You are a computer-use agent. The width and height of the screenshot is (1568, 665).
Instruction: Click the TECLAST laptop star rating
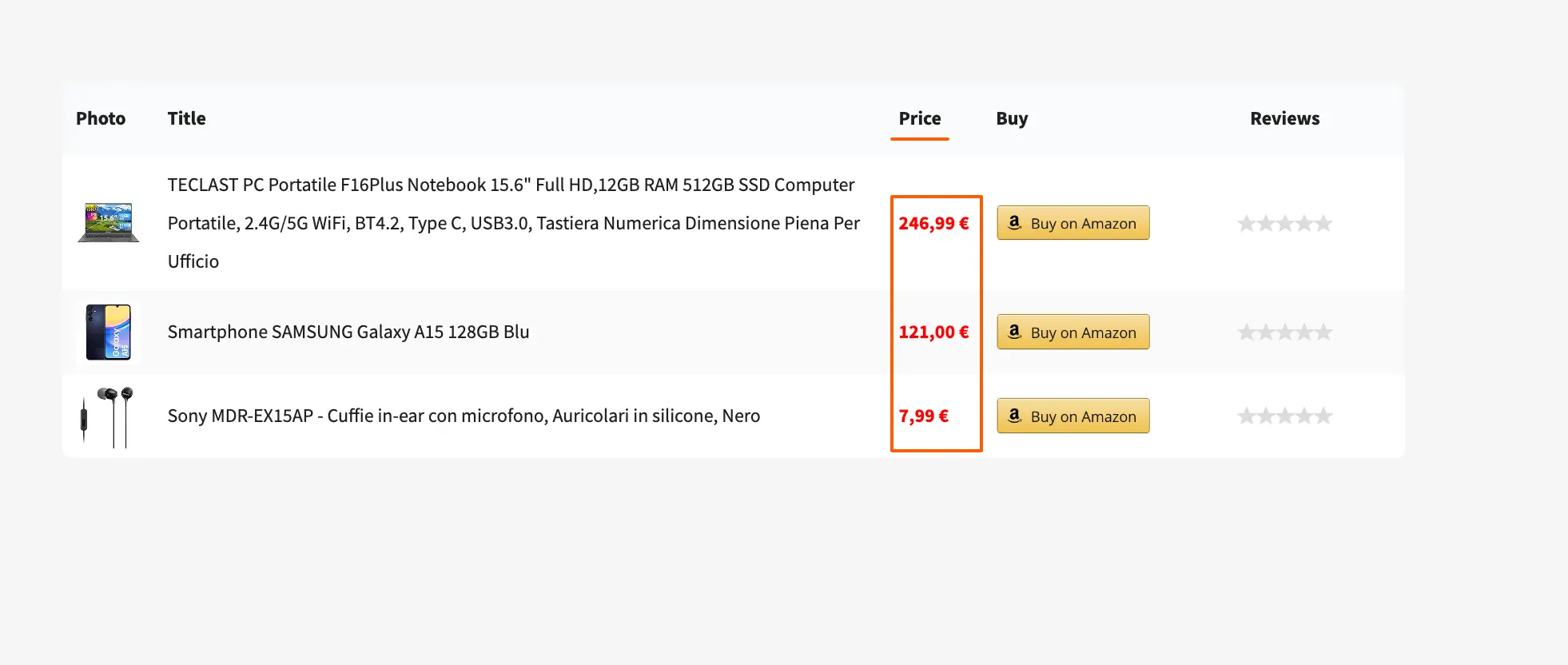coord(1284,223)
